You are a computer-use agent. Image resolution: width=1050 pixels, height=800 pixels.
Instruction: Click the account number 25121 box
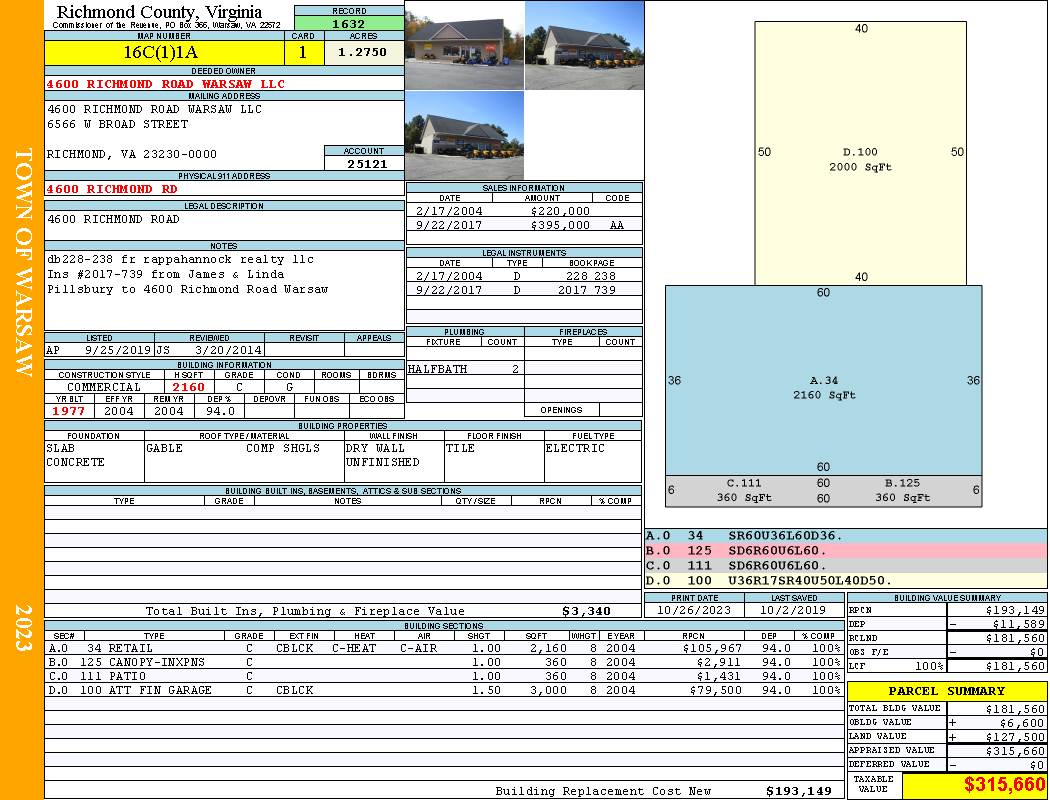click(364, 163)
